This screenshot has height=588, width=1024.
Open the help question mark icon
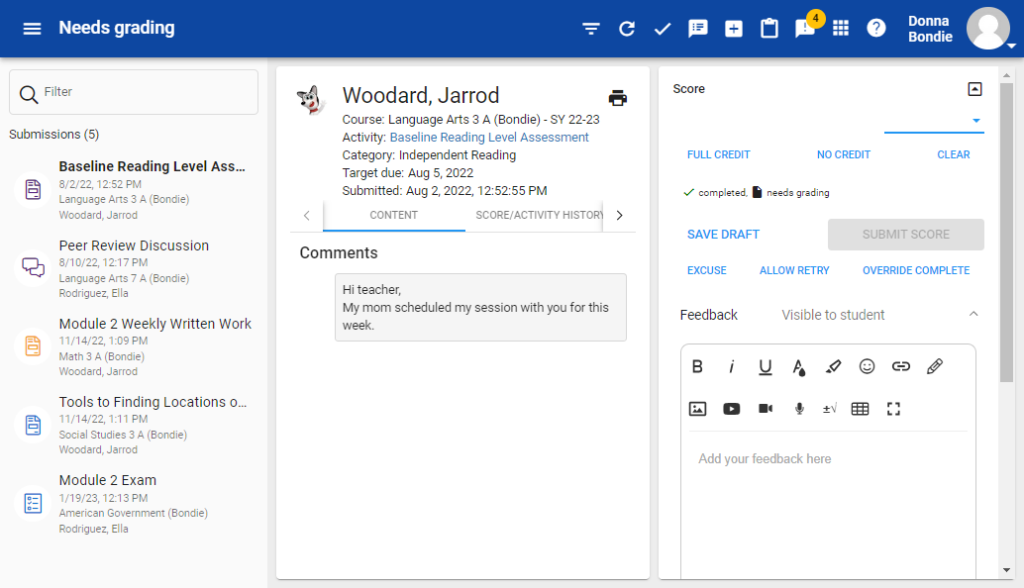pyautogui.click(x=876, y=28)
